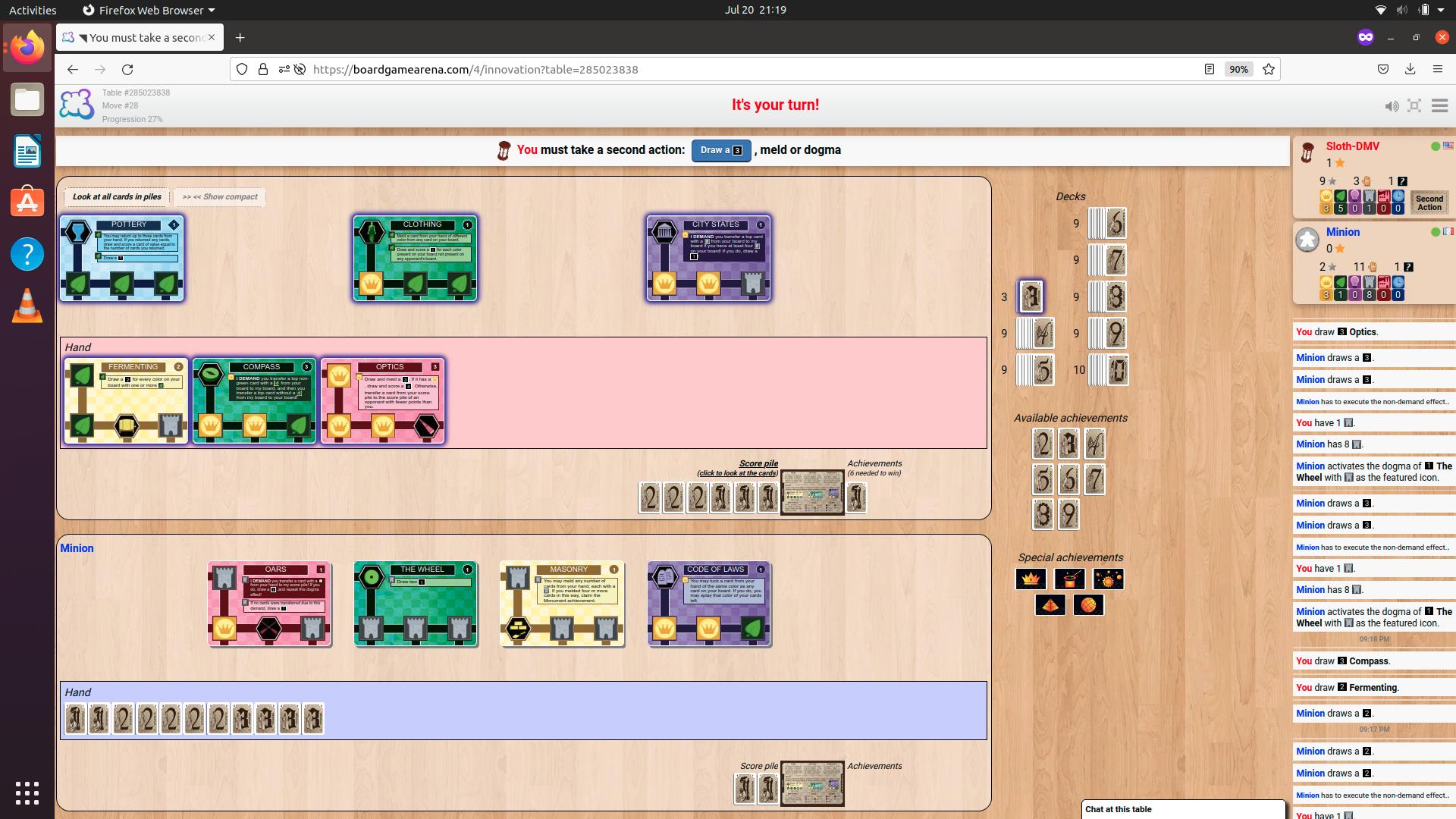The height and width of the screenshot is (819, 1456).
Task: Toggle Show compact view
Action: tap(220, 197)
